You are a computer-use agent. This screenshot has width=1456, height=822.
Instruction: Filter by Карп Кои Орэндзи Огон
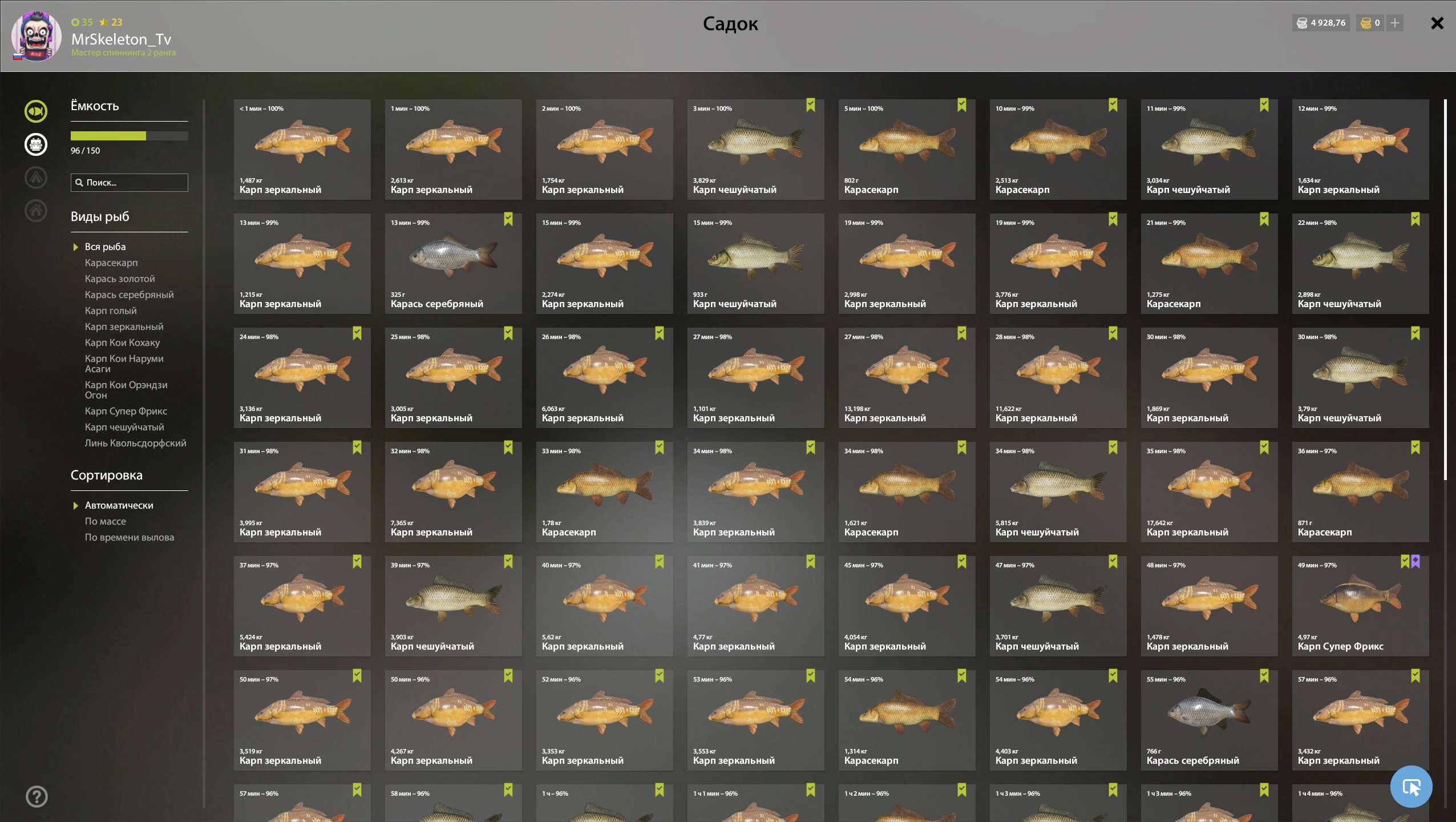(x=126, y=390)
